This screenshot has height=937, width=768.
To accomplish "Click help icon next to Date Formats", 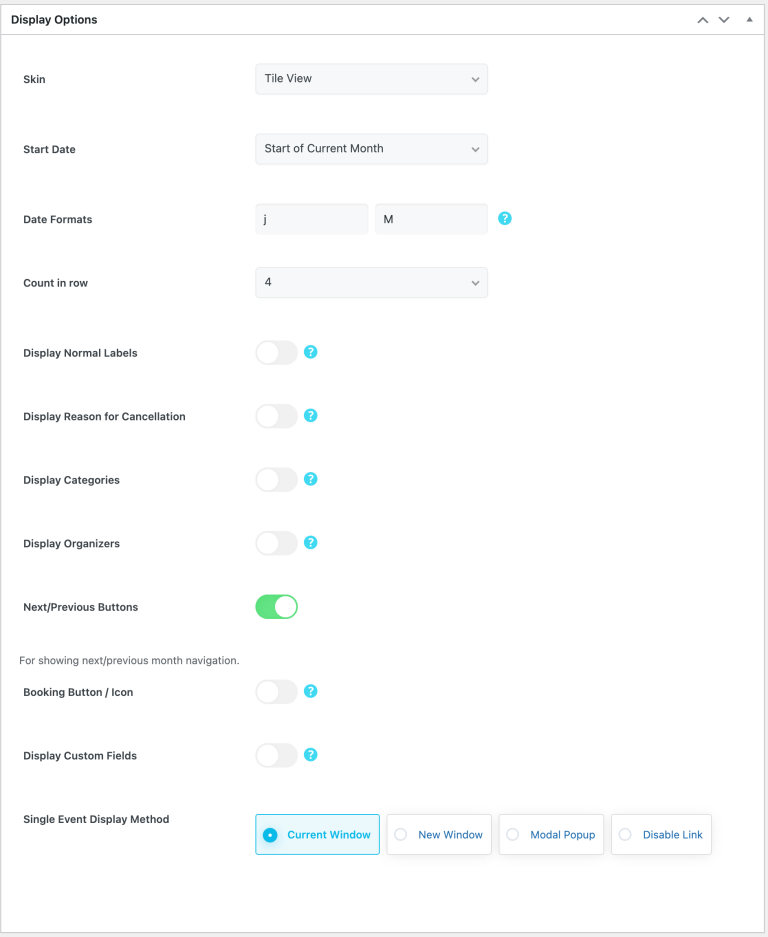I will click(x=504, y=219).
